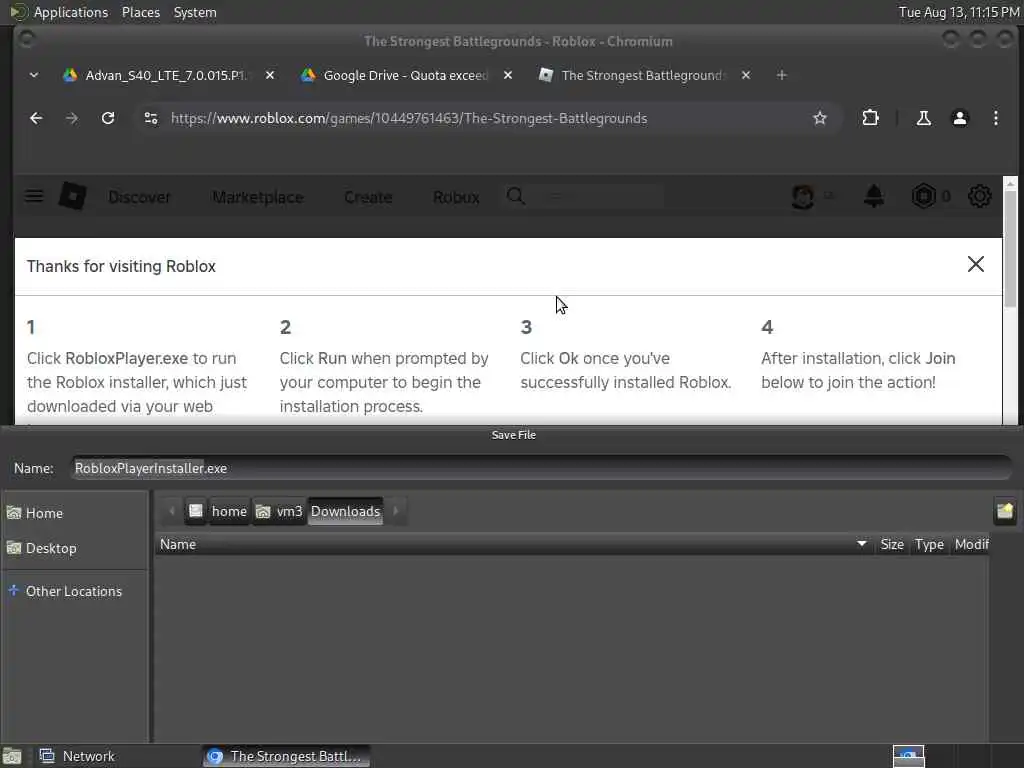Click the workspace switcher in the bottom panel
1024x768 pixels.
coord(908,756)
